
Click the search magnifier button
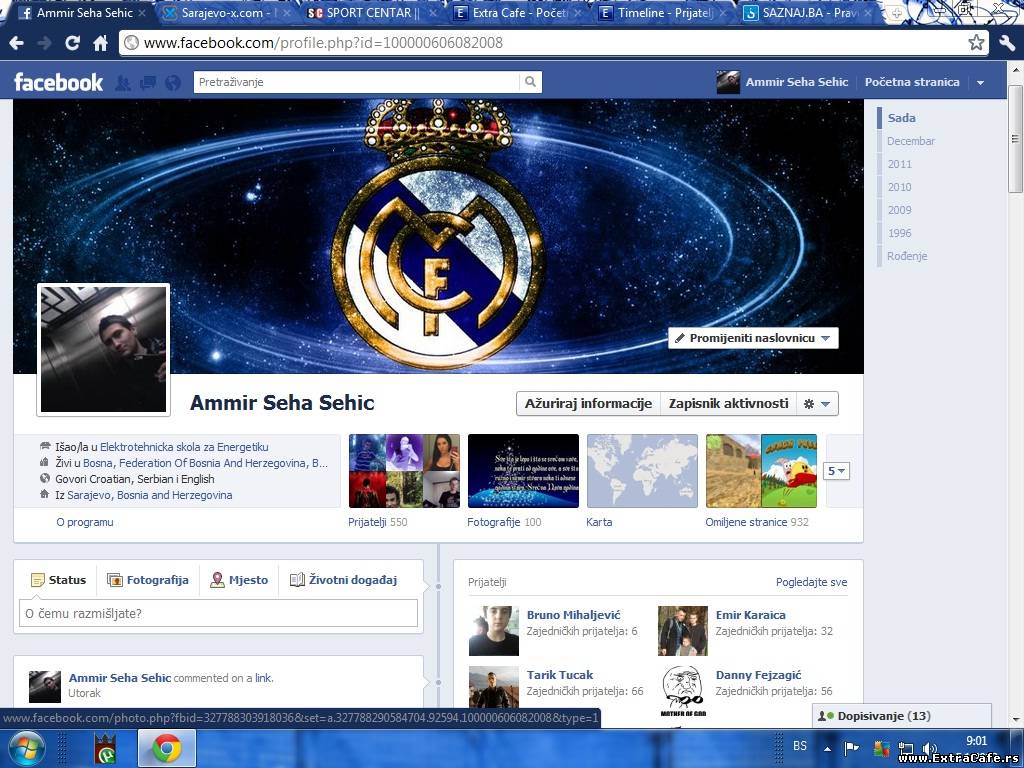click(x=531, y=82)
